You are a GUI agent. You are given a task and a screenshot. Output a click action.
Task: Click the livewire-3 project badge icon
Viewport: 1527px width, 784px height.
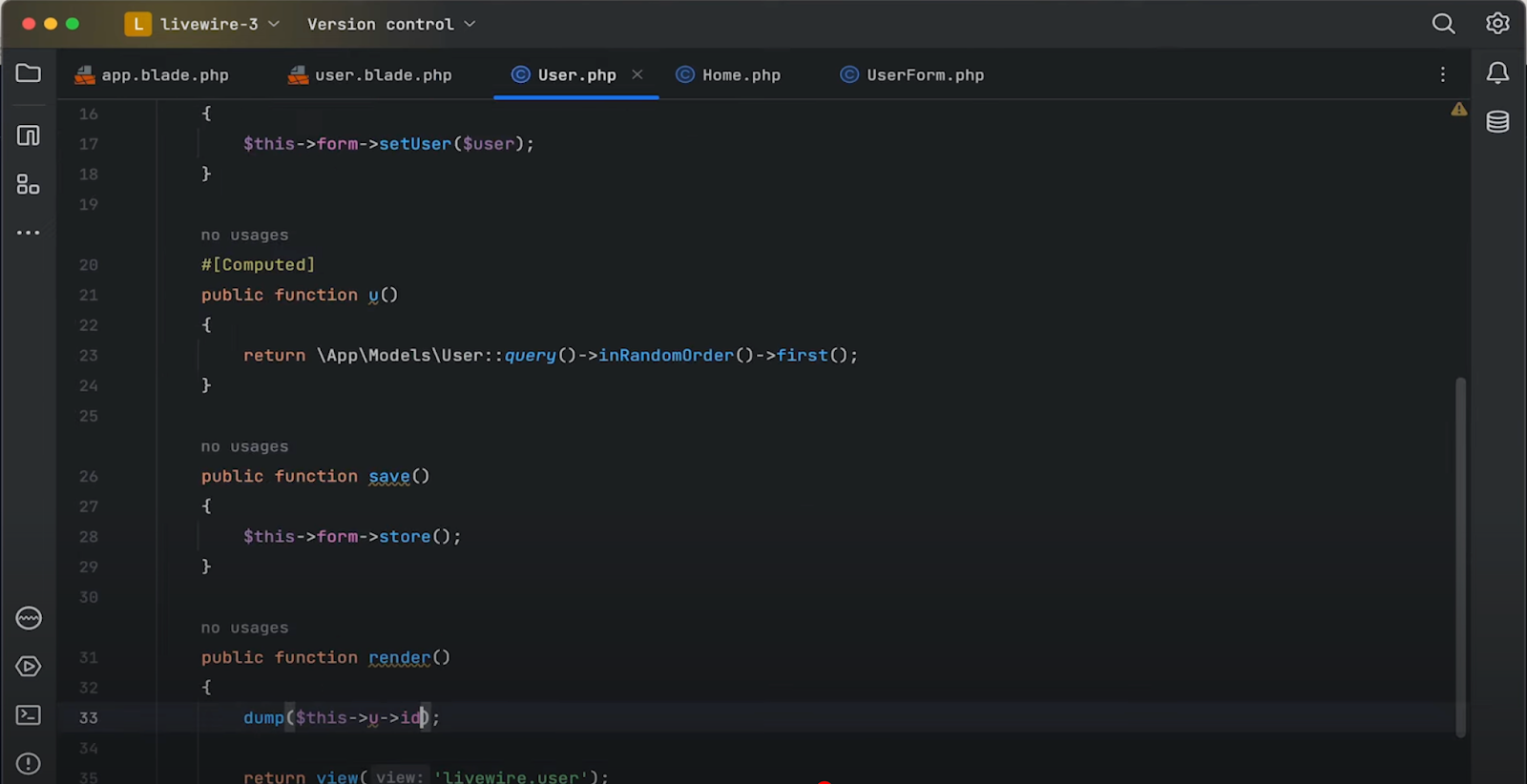click(138, 24)
